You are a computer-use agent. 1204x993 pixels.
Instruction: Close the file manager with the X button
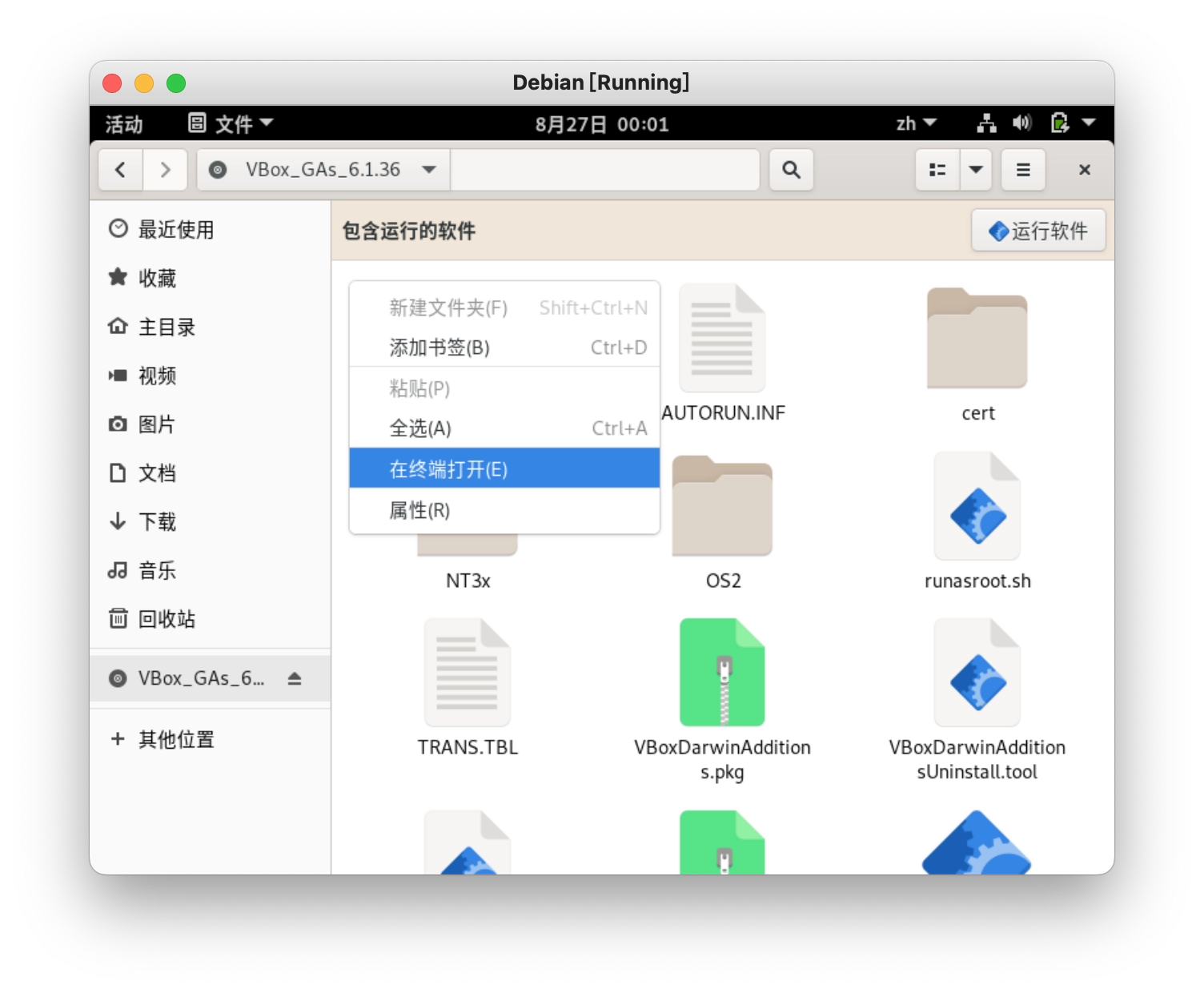tap(1085, 170)
